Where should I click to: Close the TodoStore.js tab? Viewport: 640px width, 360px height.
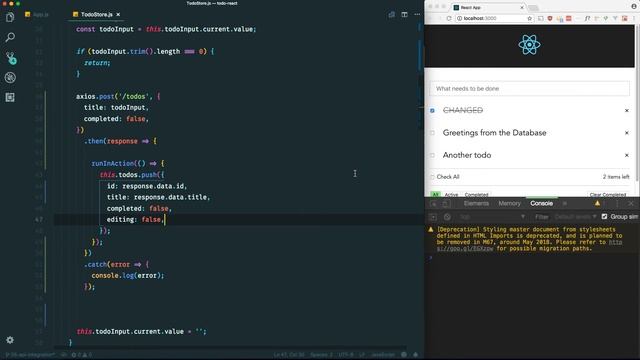pyautogui.click(x=118, y=14)
